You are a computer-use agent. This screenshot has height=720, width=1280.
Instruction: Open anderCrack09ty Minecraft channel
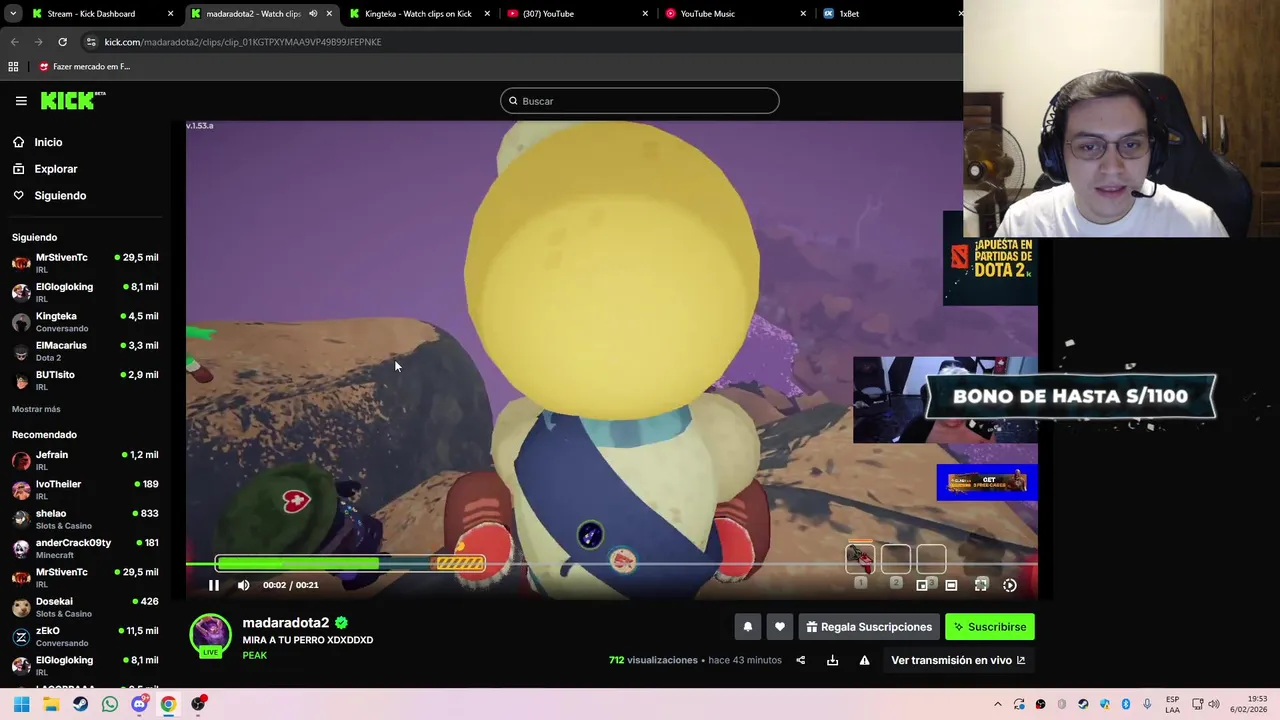click(84, 548)
